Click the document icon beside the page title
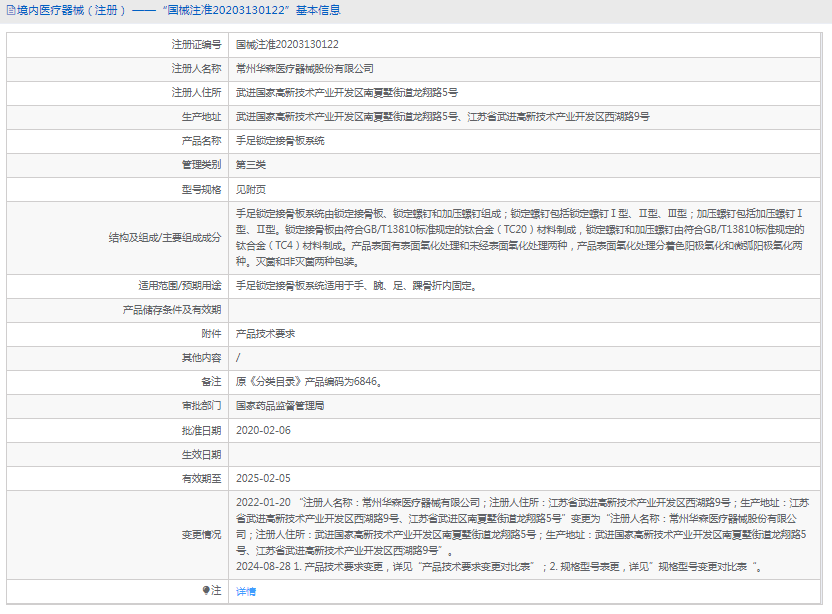Screen dimensions: 832x614 [x=11, y=10]
